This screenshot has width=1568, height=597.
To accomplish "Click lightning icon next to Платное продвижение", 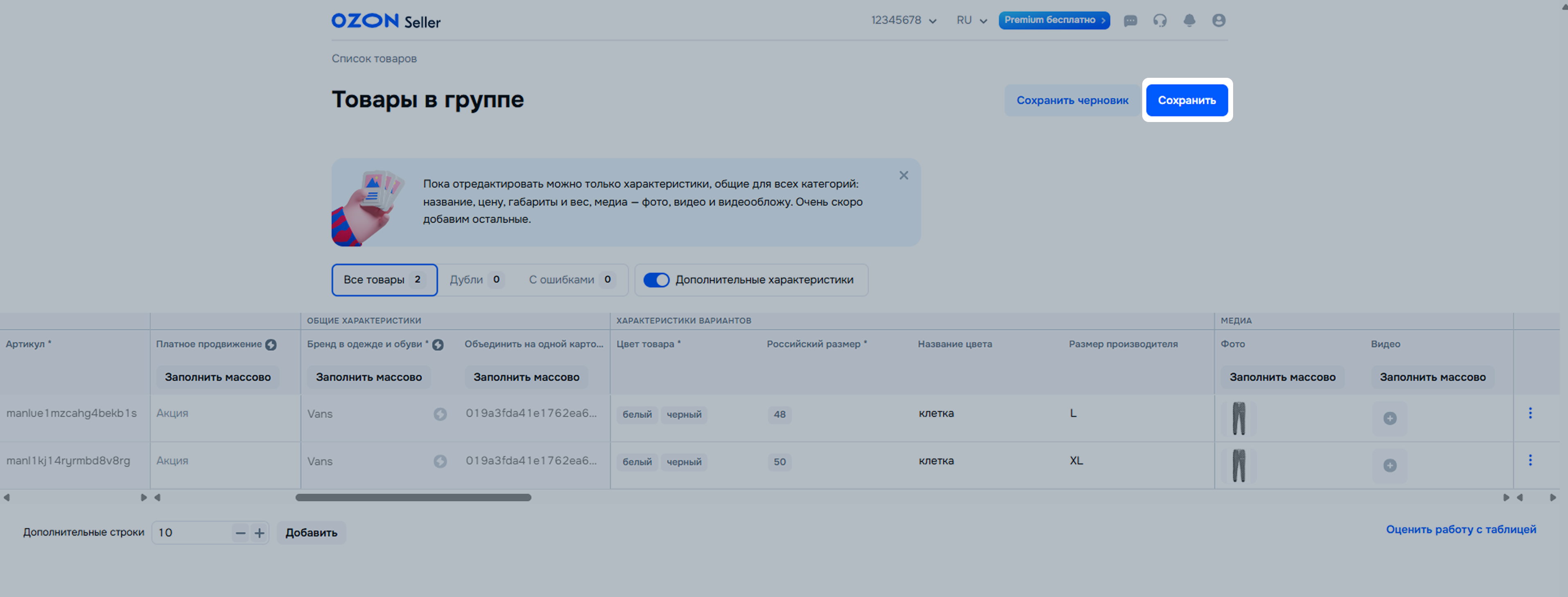I will [x=271, y=345].
